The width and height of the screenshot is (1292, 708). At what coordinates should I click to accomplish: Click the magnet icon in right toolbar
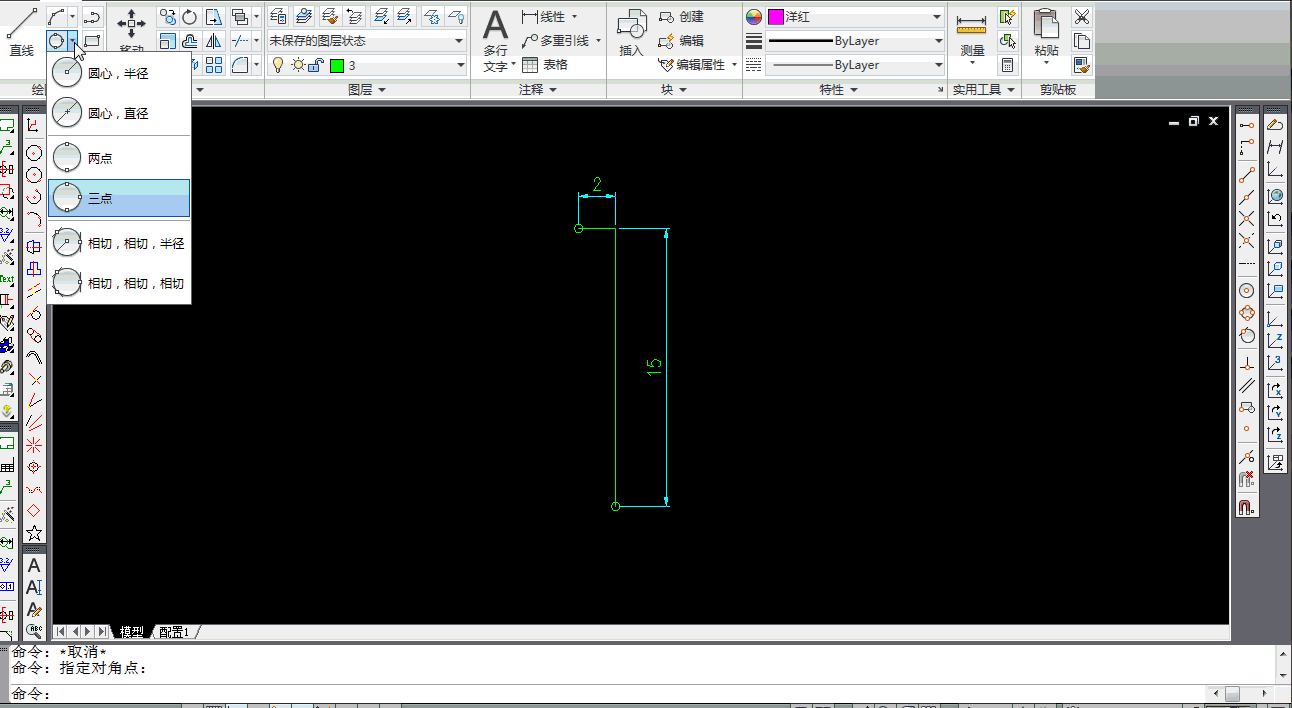pyautogui.click(x=1247, y=507)
